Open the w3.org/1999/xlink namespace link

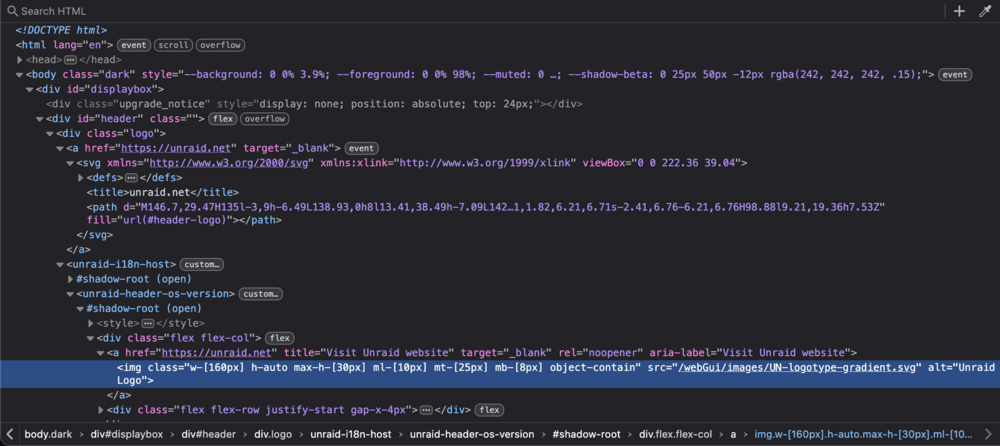tap(487, 163)
